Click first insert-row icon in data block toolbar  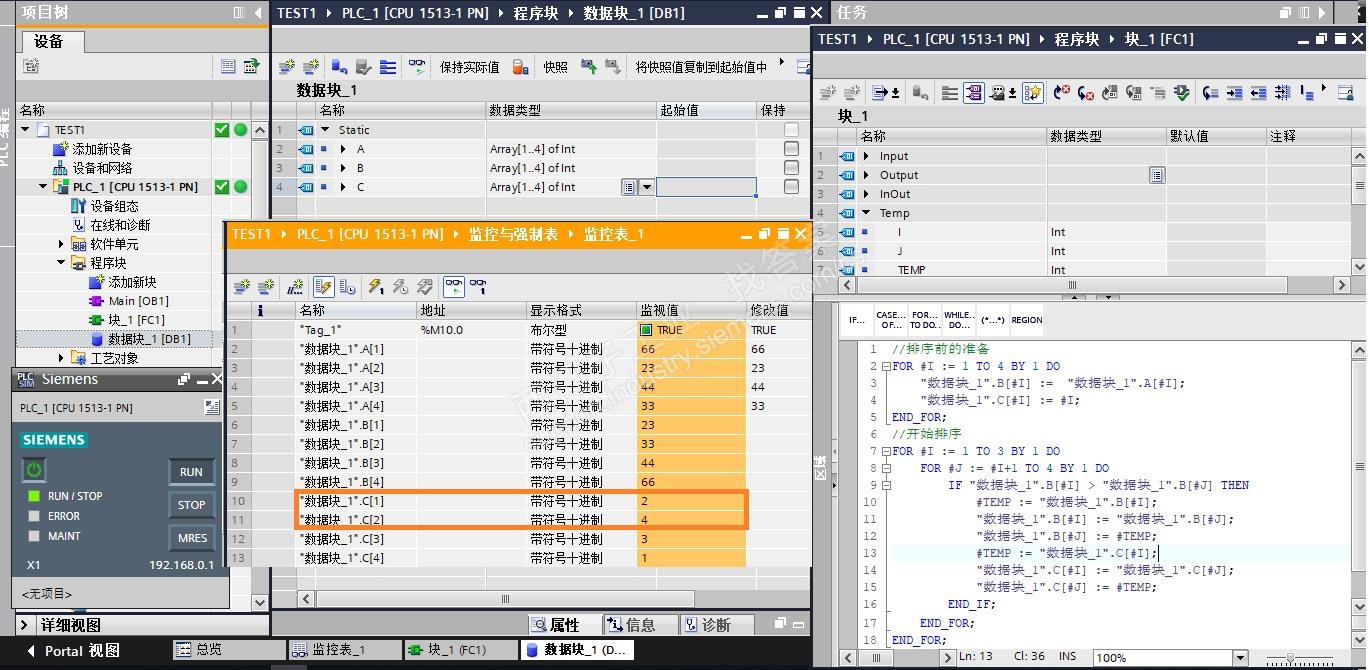287,67
